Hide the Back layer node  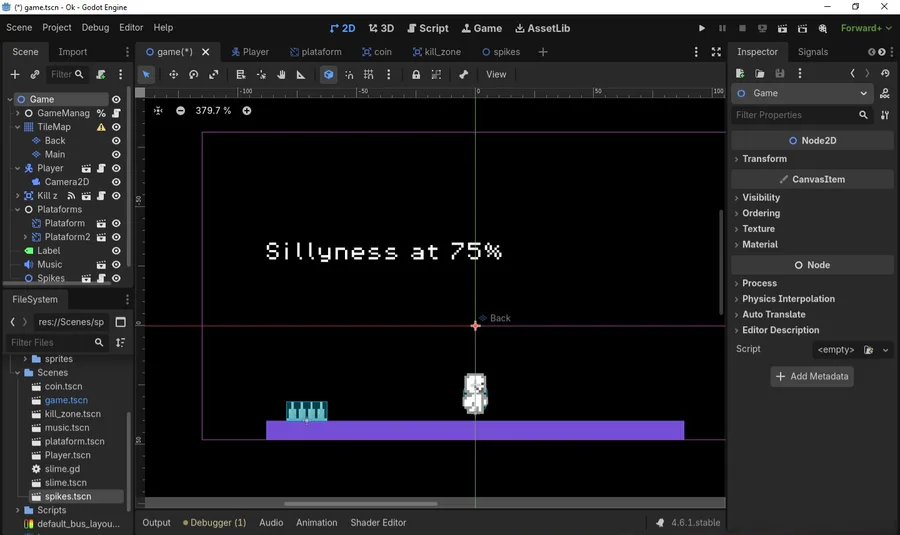point(116,141)
